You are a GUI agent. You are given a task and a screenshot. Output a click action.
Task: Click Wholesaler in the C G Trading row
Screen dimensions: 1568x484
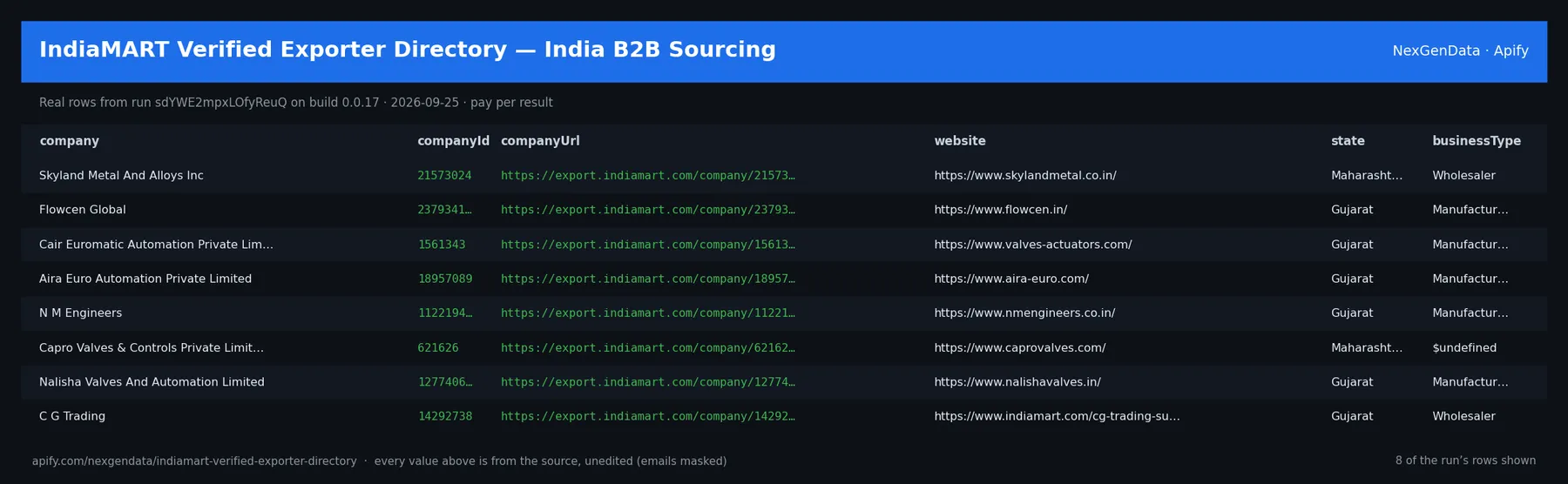coord(1463,417)
